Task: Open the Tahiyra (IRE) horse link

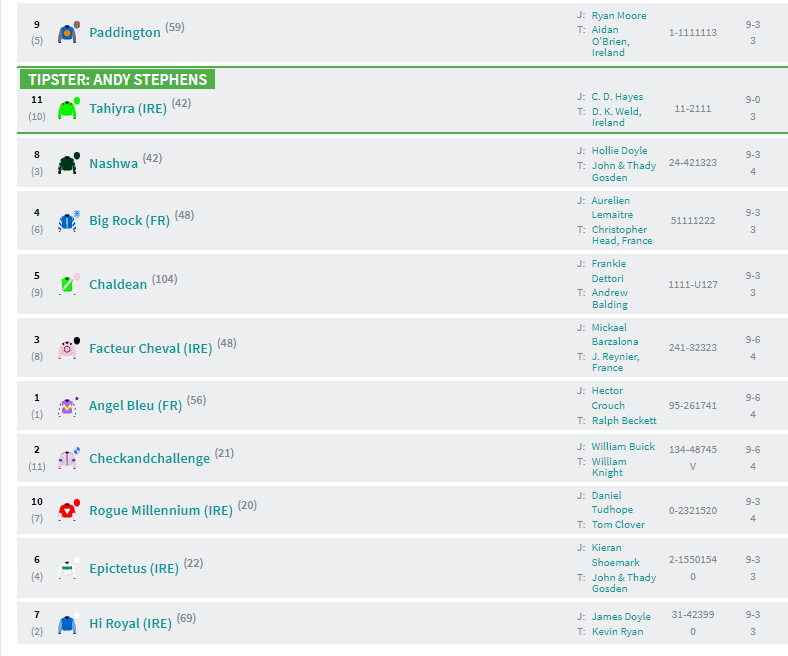Action: point(128,109)
